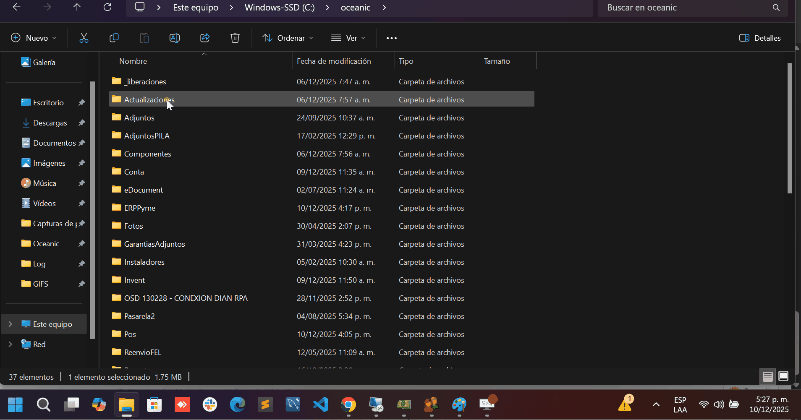Toggle the Detalles pane button
The height and width of the screenshot is (420, 801).
759,38
